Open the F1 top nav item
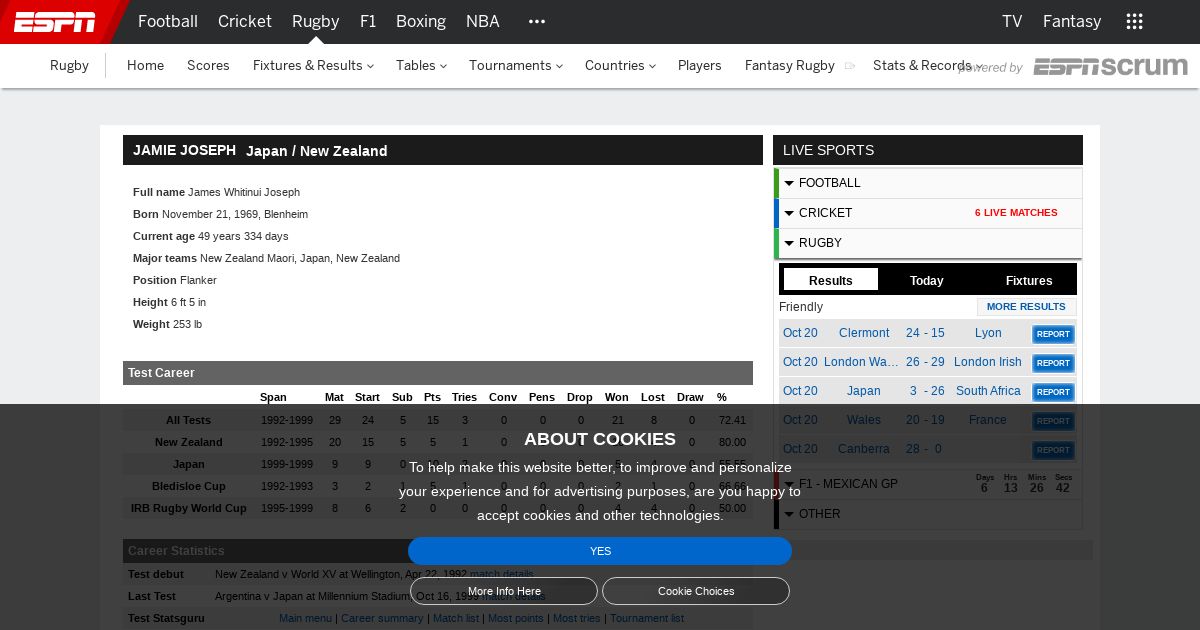 point(368,21)
